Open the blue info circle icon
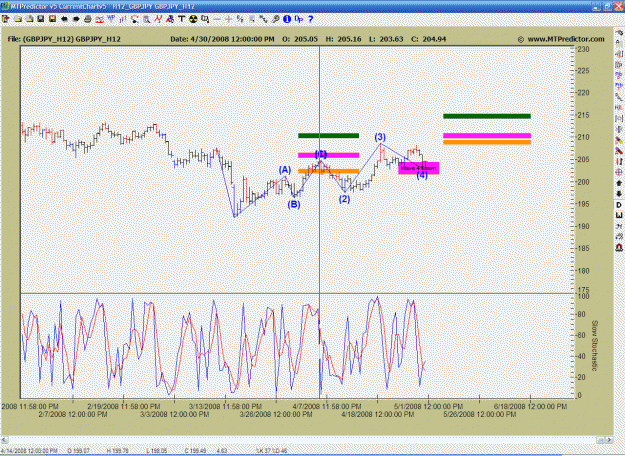The width and height of the screenshot is (625, 456). 287,19
